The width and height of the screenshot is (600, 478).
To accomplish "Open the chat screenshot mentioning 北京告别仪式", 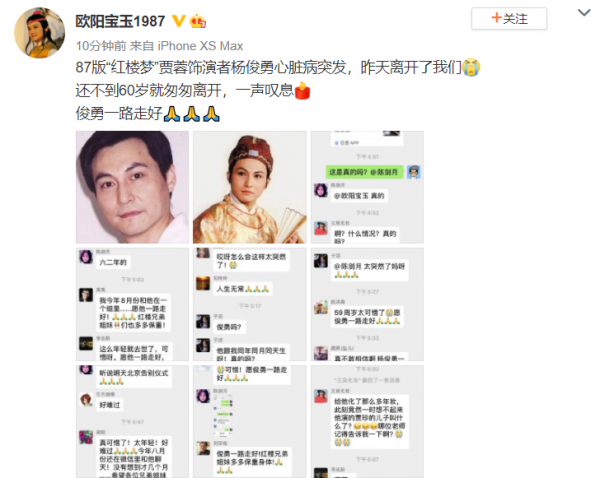I will coord(132,421).
